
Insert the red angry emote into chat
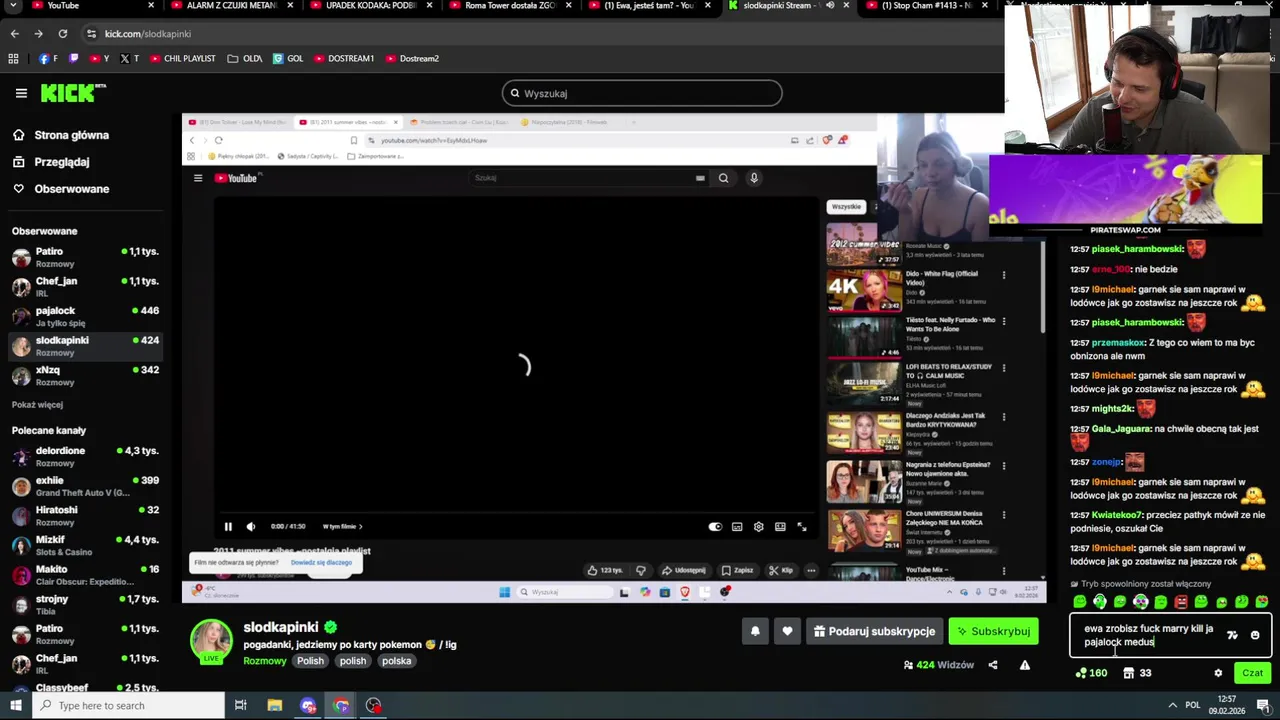1181,602
